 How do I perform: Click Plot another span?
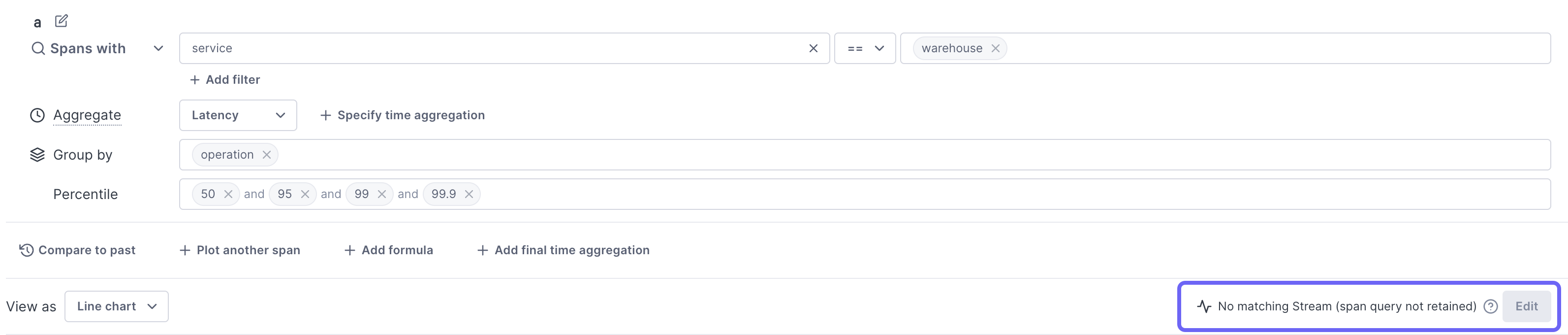[x=240, y=250]
